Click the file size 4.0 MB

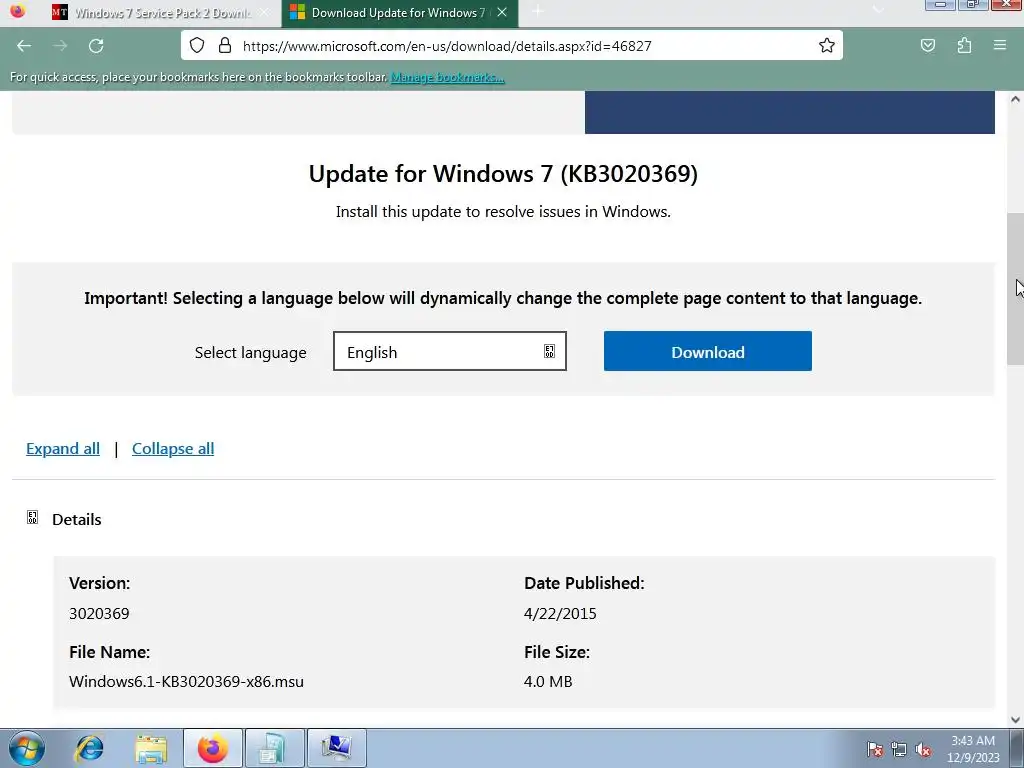548,682
